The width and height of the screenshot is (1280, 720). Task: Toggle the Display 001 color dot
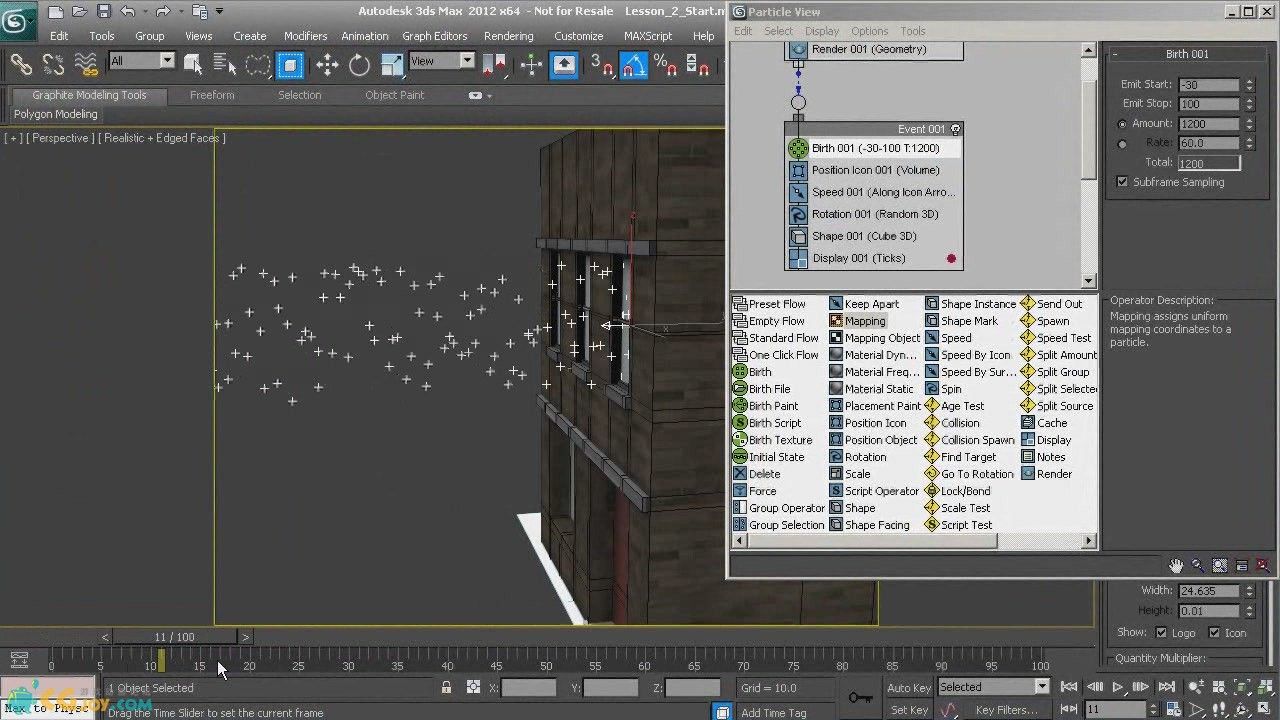[x=951, y=258]
